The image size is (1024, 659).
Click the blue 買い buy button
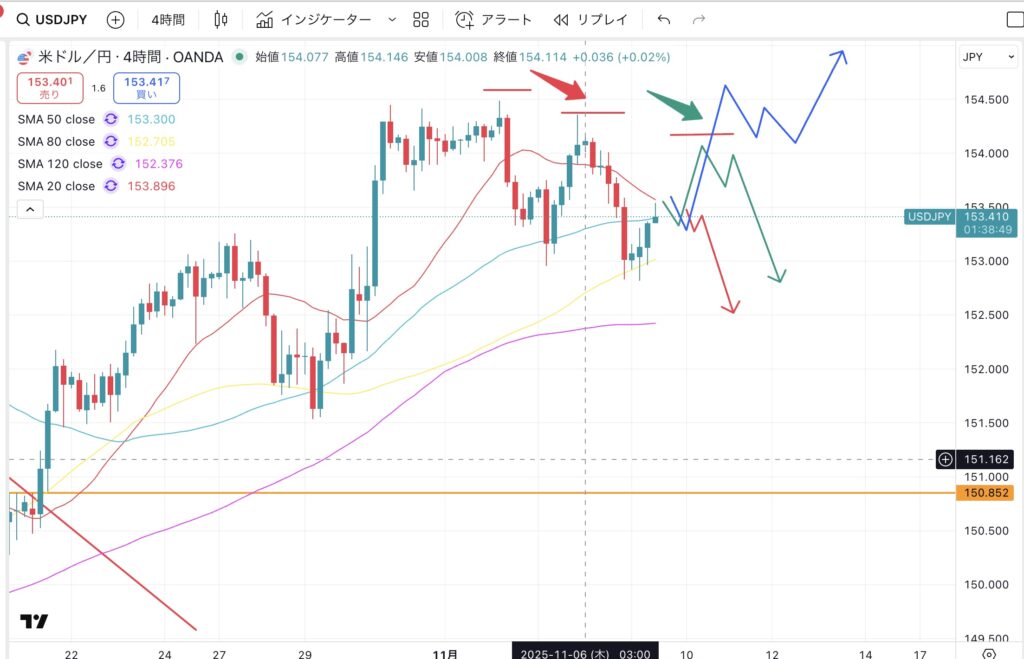click(146, 88)
